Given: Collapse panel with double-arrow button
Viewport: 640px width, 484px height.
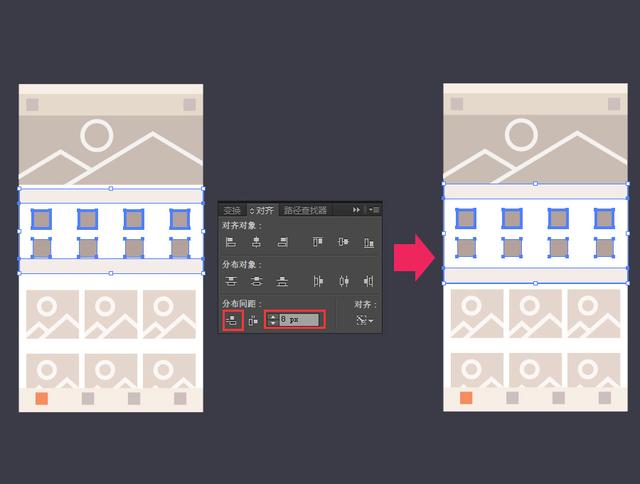Looking at the screenshot, I should [356, 210].
